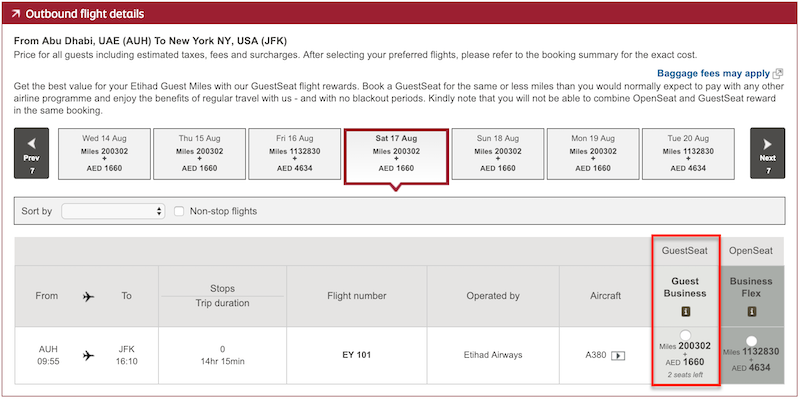Go to previous 7 days
The width and height of the screenshot is (800, 399).
(x=32, y=153)
